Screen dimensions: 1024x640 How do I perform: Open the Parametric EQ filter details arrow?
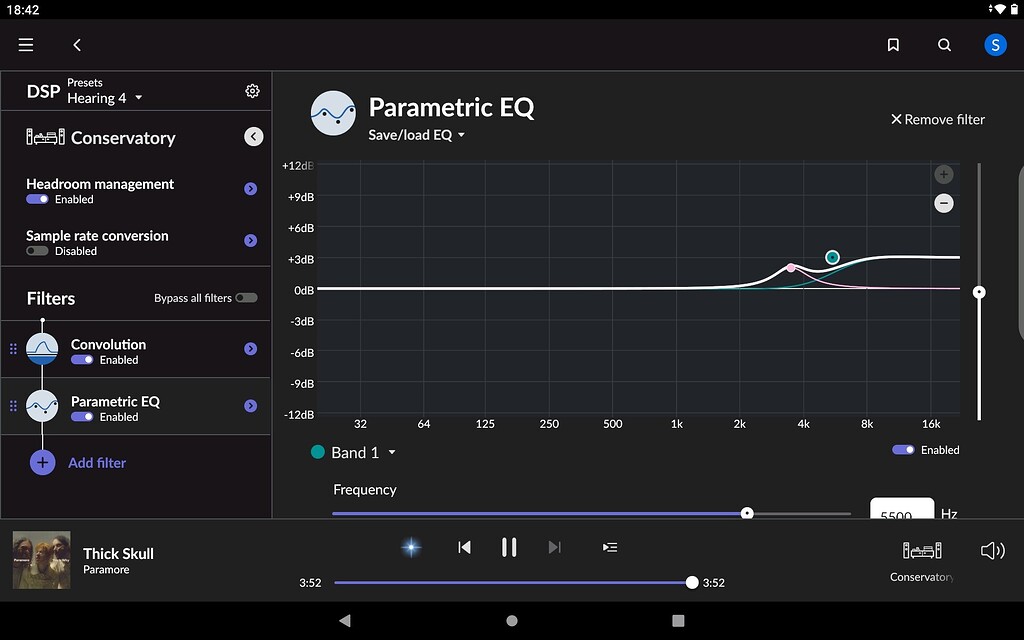pyautogui.click(x=250, y=405)
